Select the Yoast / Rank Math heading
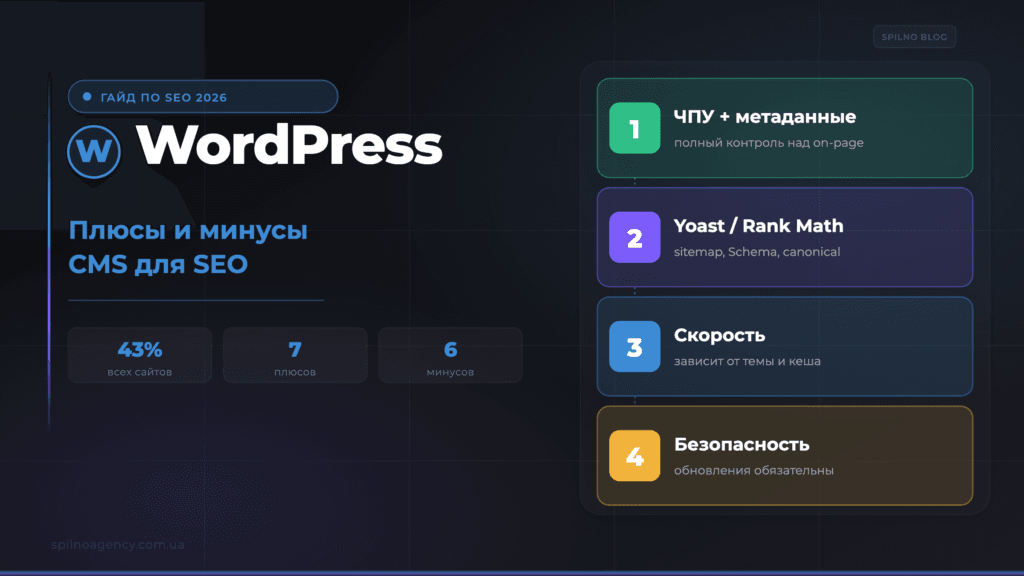The height and width of the screenshot is (576, 1024). point(758,226)
